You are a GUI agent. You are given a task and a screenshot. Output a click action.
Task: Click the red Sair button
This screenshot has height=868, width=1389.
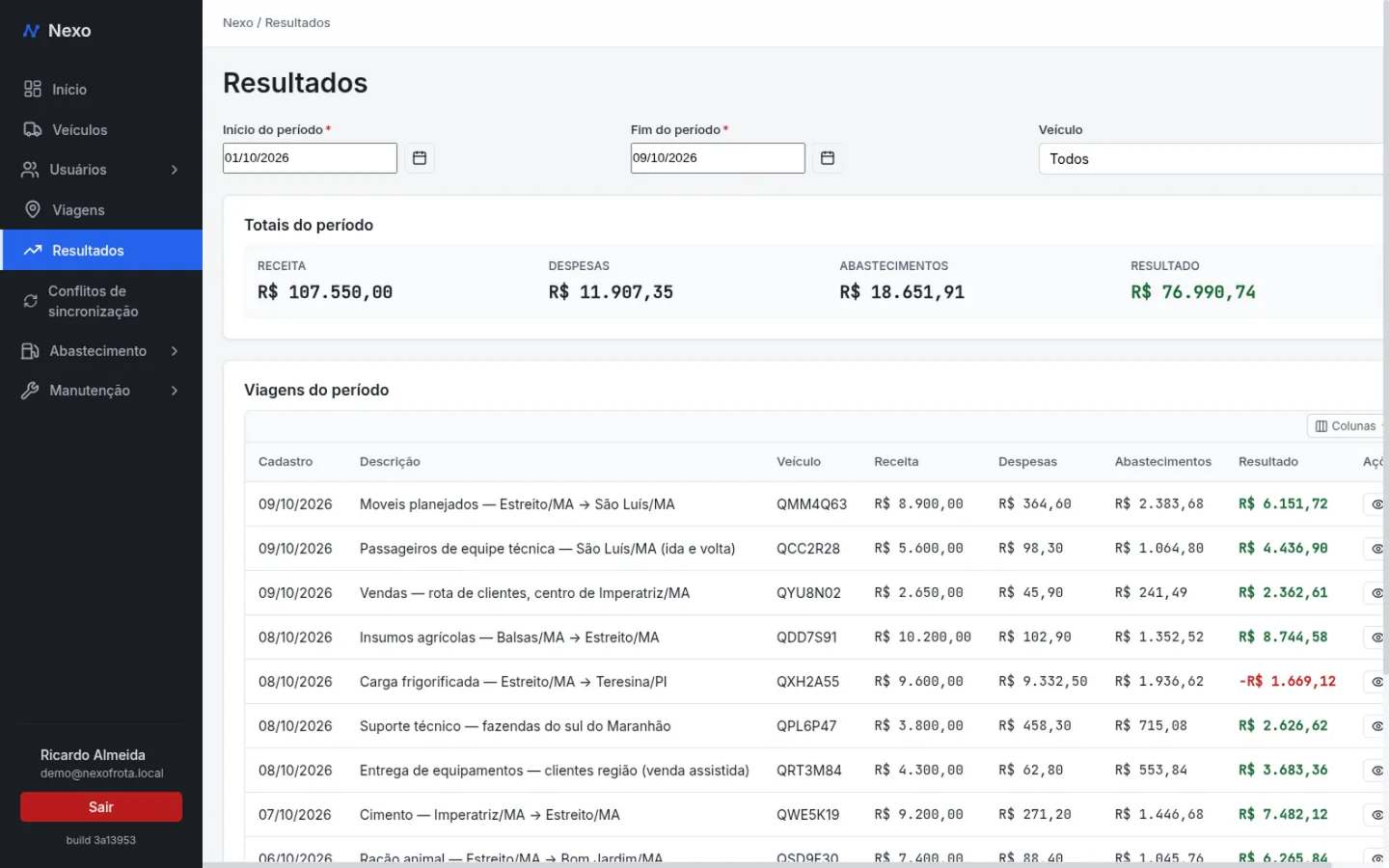[101, 807]
